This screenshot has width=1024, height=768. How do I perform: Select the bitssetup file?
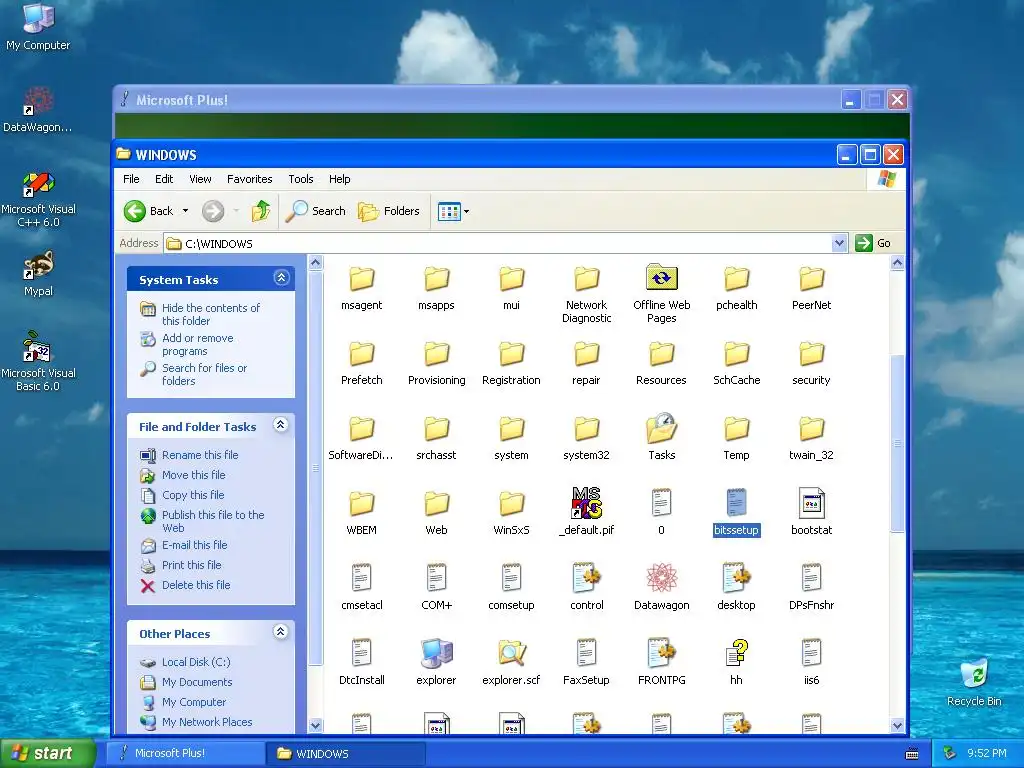pyautogui.click(x=737, y=512)
